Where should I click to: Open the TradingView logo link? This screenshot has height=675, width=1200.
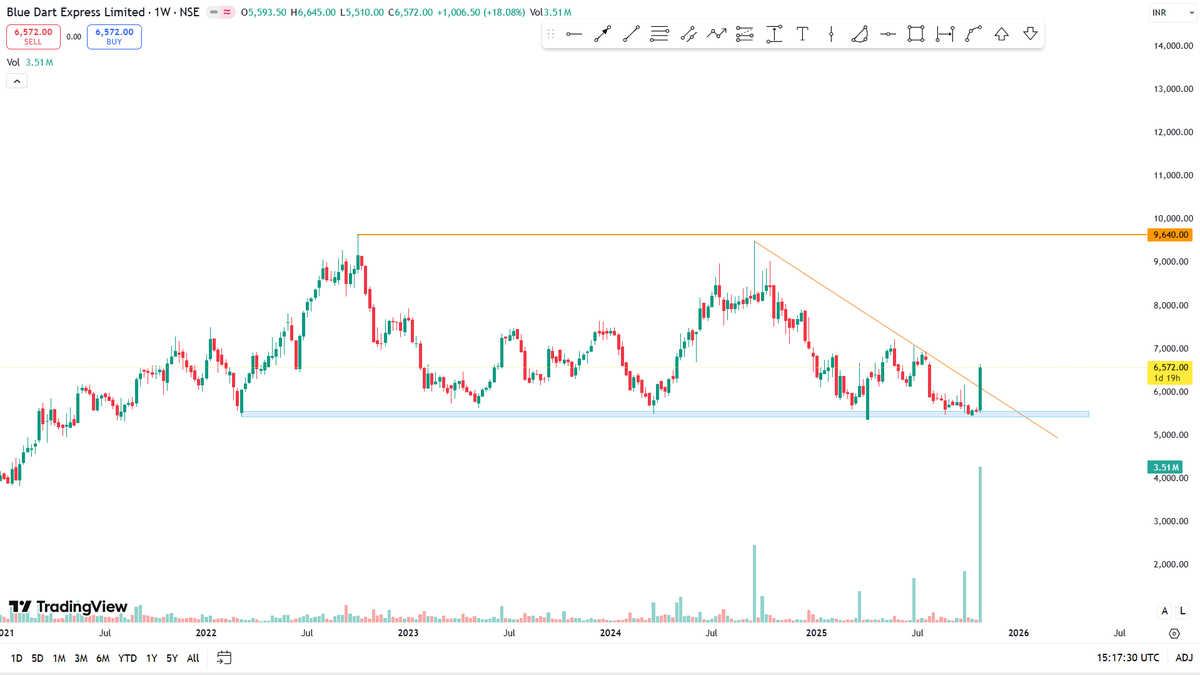pos(68,607)
